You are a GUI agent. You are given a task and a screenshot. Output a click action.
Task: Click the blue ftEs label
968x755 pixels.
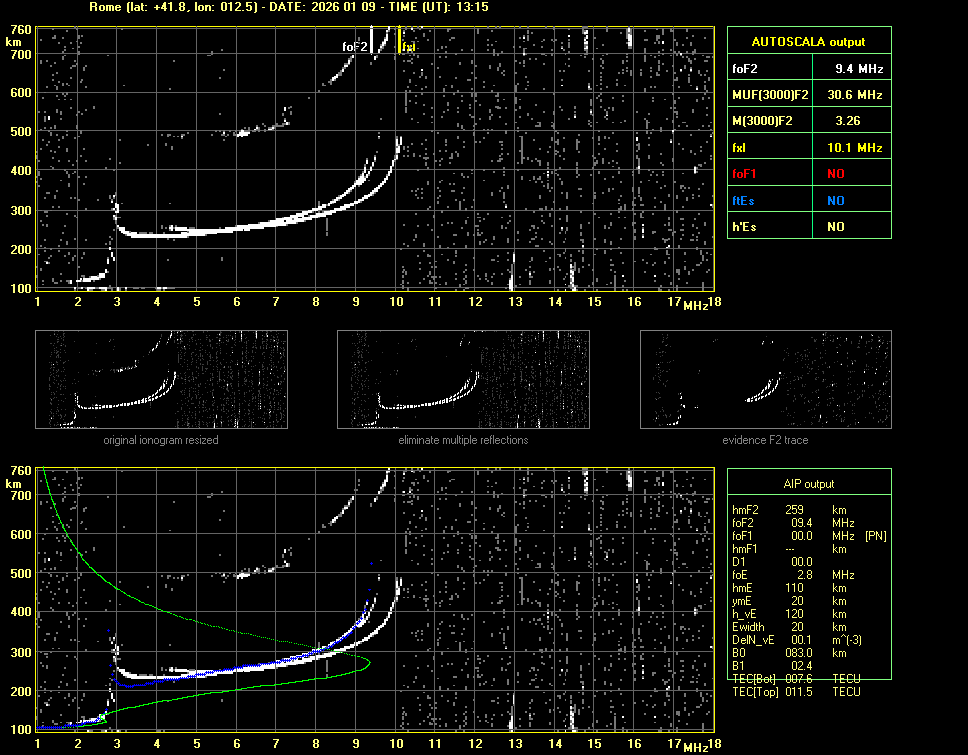click(x=745, y=200)
